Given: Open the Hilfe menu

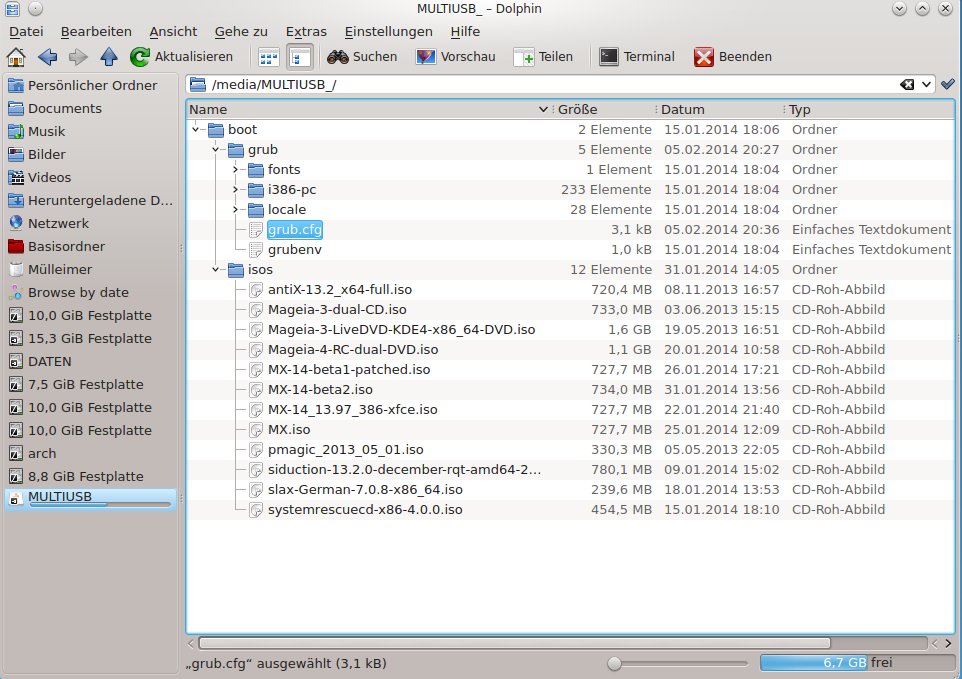Looking at the screenshot, I should tap(465, 31).
